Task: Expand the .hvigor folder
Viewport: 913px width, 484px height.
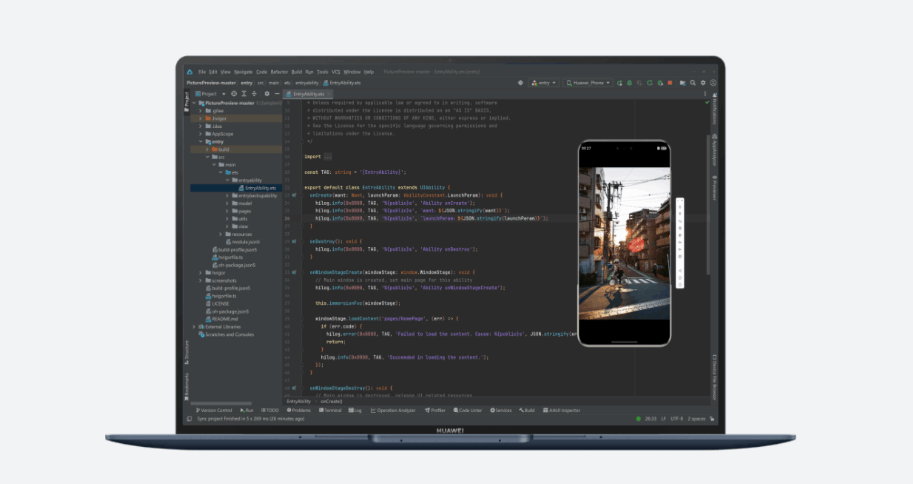Action: click(x=201, y=118)
